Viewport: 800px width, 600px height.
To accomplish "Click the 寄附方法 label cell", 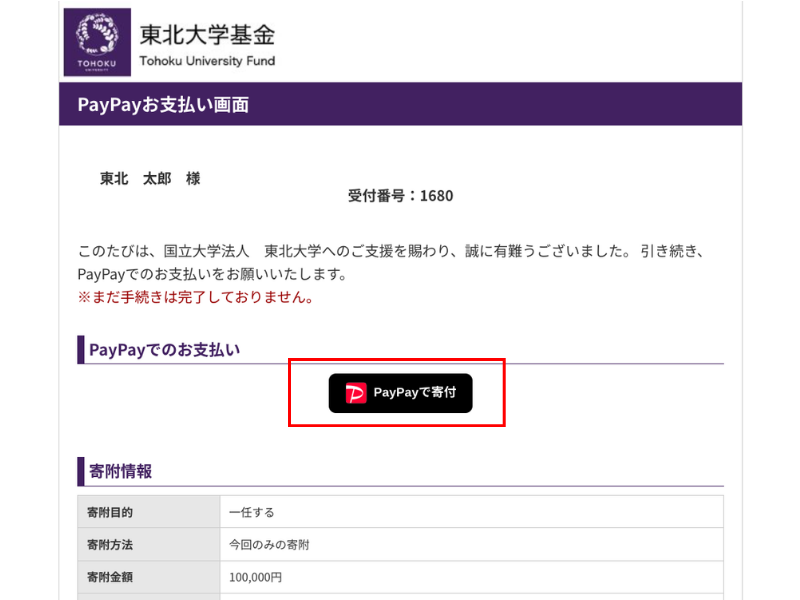I will [149, 544].
